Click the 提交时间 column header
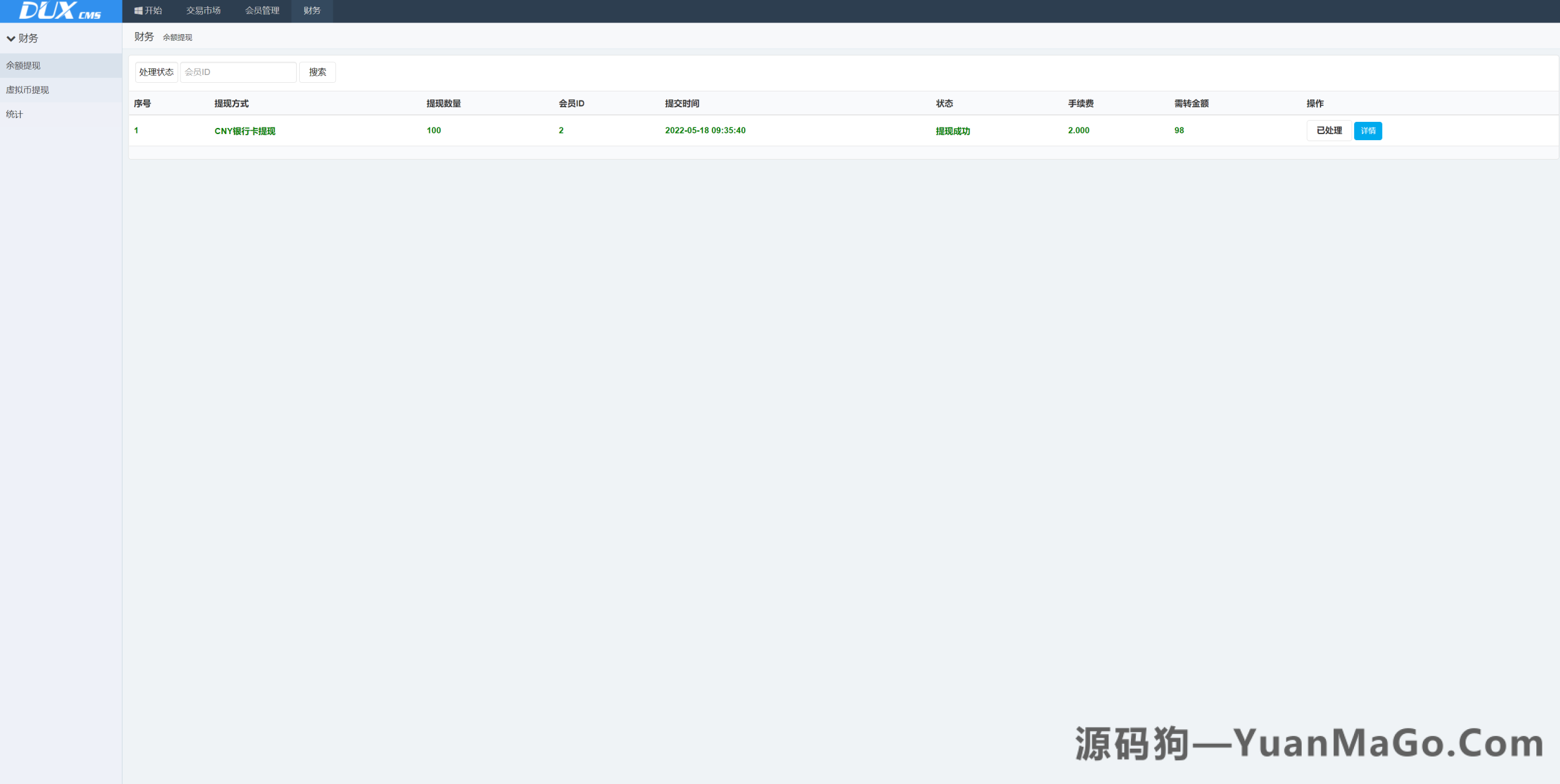The height and width of the screenshot is (784, 1560). pos(681,104)
